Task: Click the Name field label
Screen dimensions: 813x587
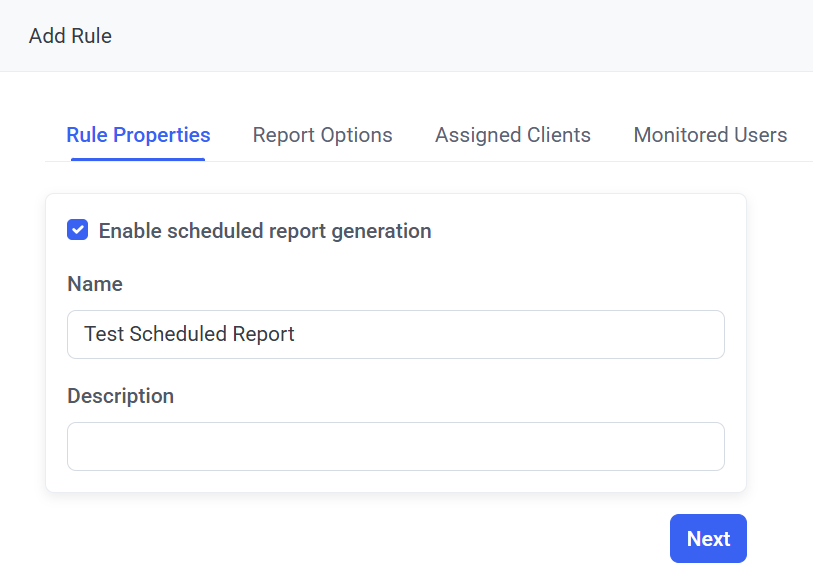Action: tap(95, 284)
